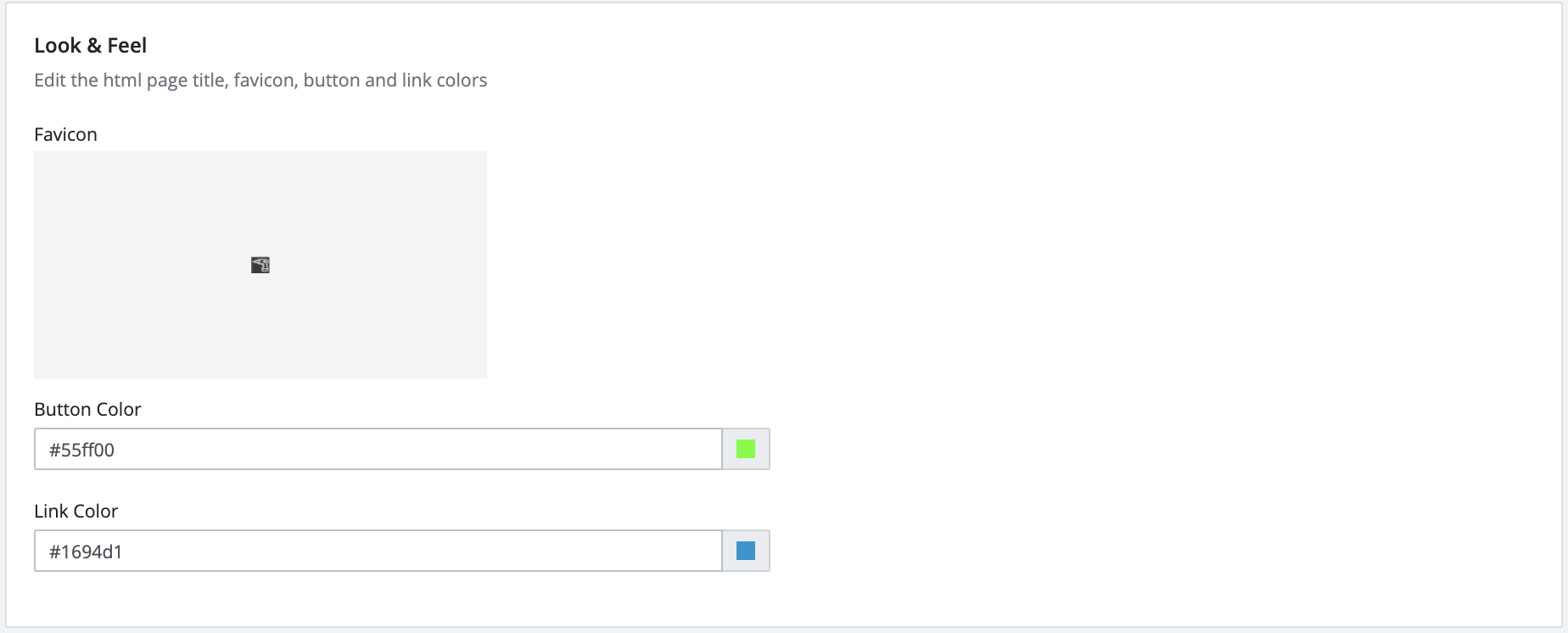Open the blue Link Color swatch
This screenshot has height=633, width=1568.
pos(746,551)
